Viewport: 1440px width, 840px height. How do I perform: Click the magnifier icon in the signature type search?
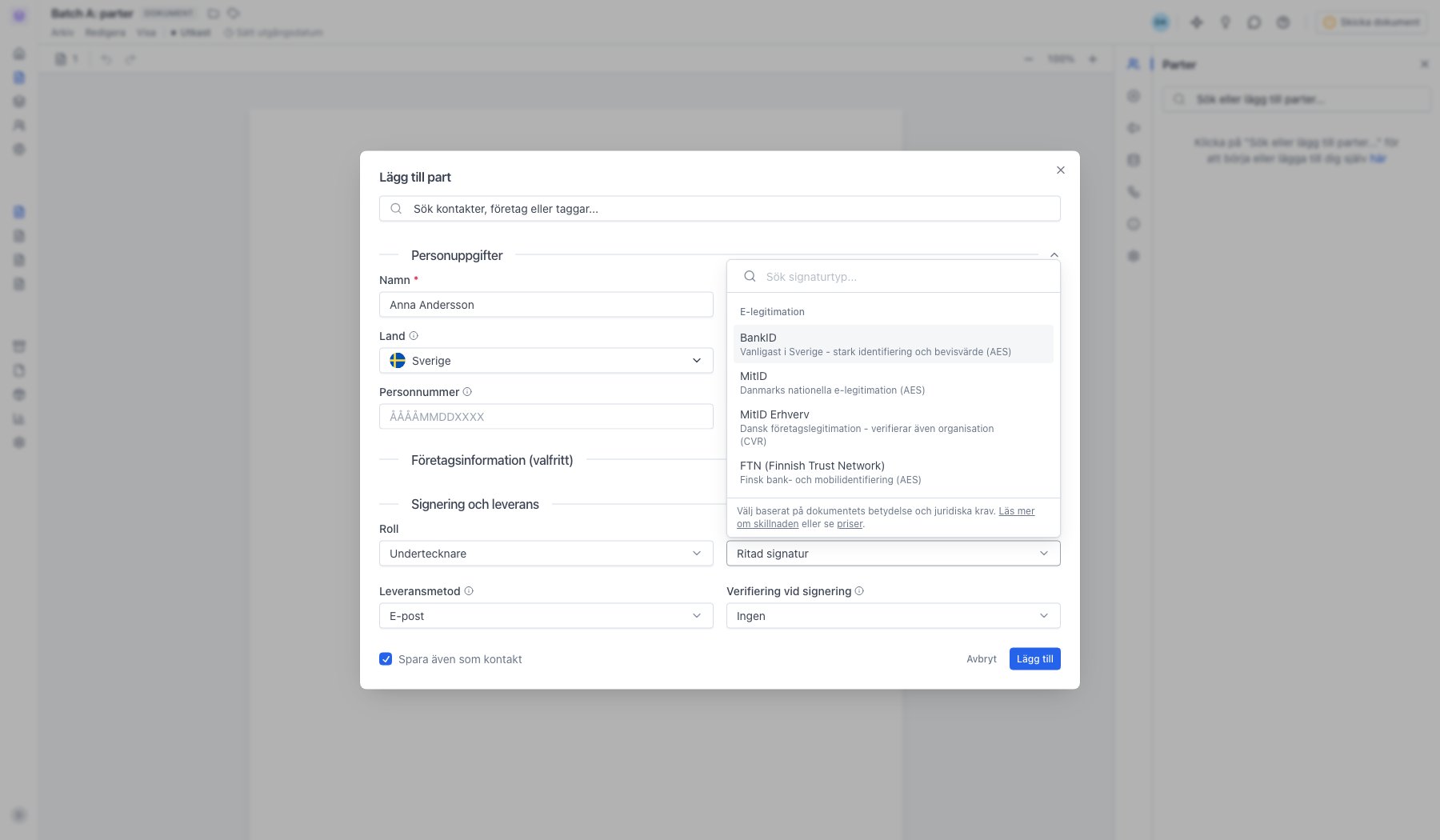coord(750,276)
